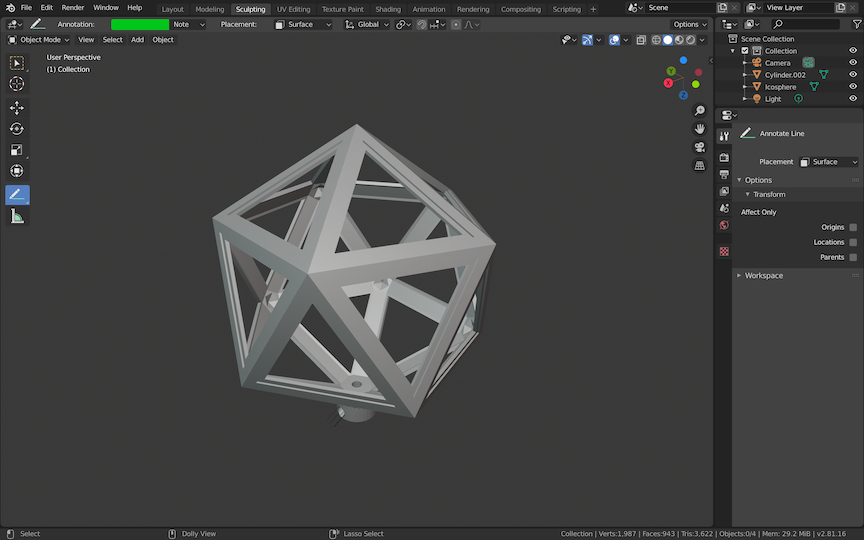Open the Global orientation dropdown
The height and width of the screenshot is (540, 864).
tap(368, 24)
